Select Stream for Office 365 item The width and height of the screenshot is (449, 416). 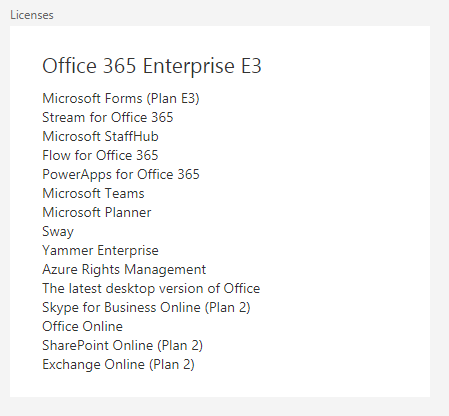(x=108, y=117)
